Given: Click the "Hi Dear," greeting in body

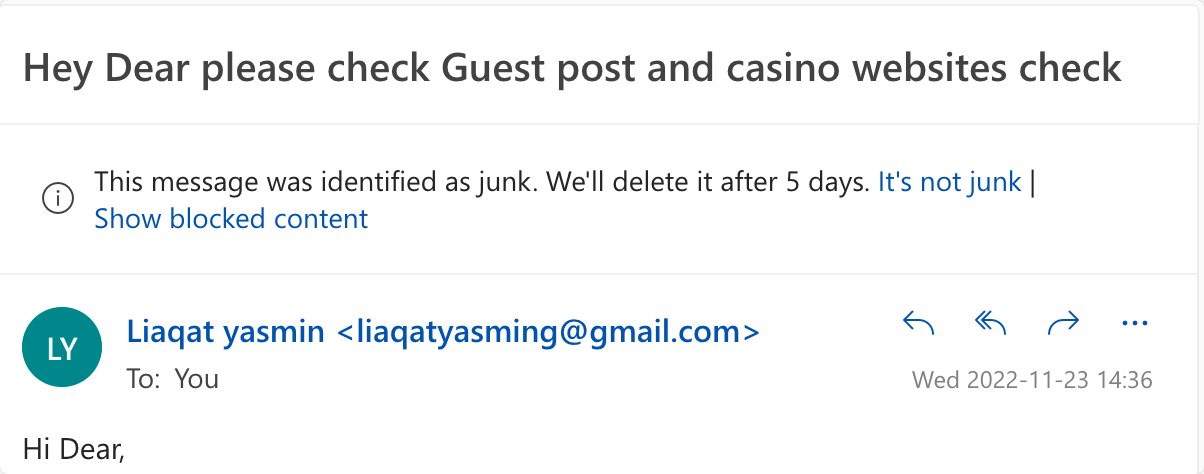Looking at the screenshot, I should 74,449.
